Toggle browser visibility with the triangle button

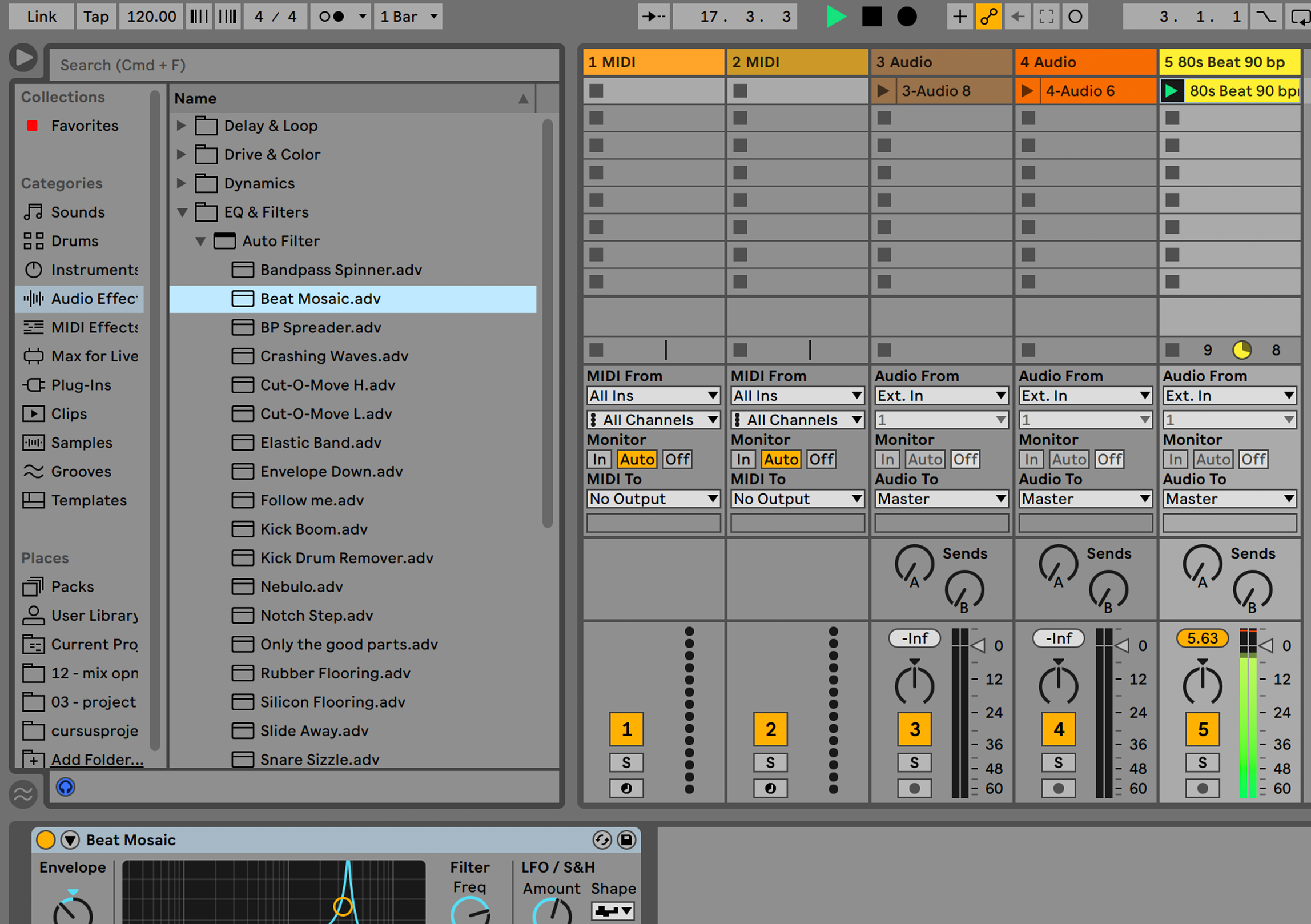23,58
